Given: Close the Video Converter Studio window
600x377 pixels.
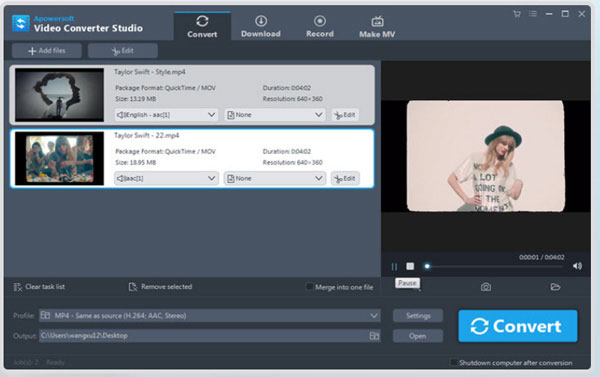Looking at the screenshot, I should point(582,14).
